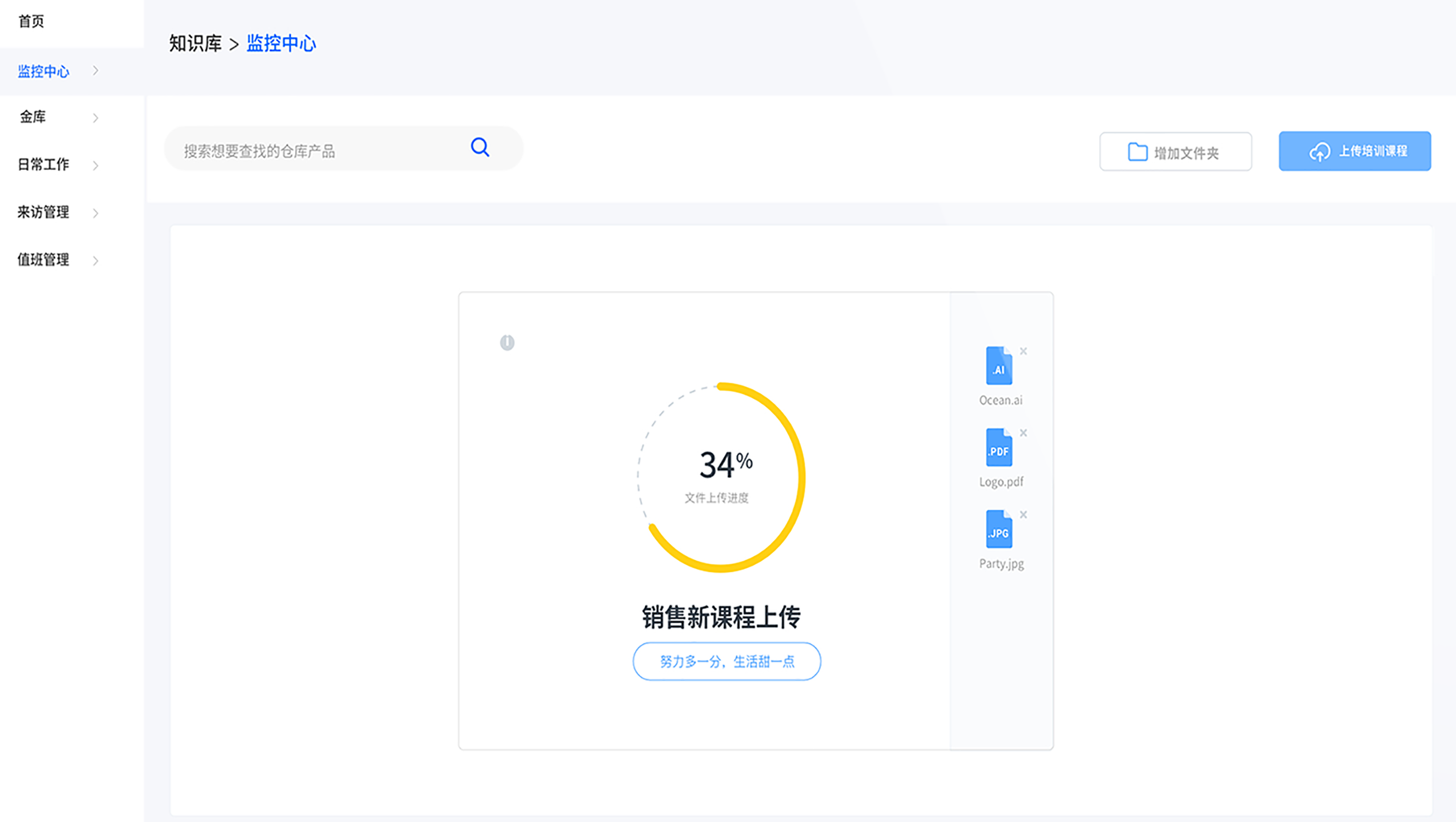Click the Ocean.ai file icon
Image resolution: width=1456 pixels, height=822 pixels.
pos(998,366)
